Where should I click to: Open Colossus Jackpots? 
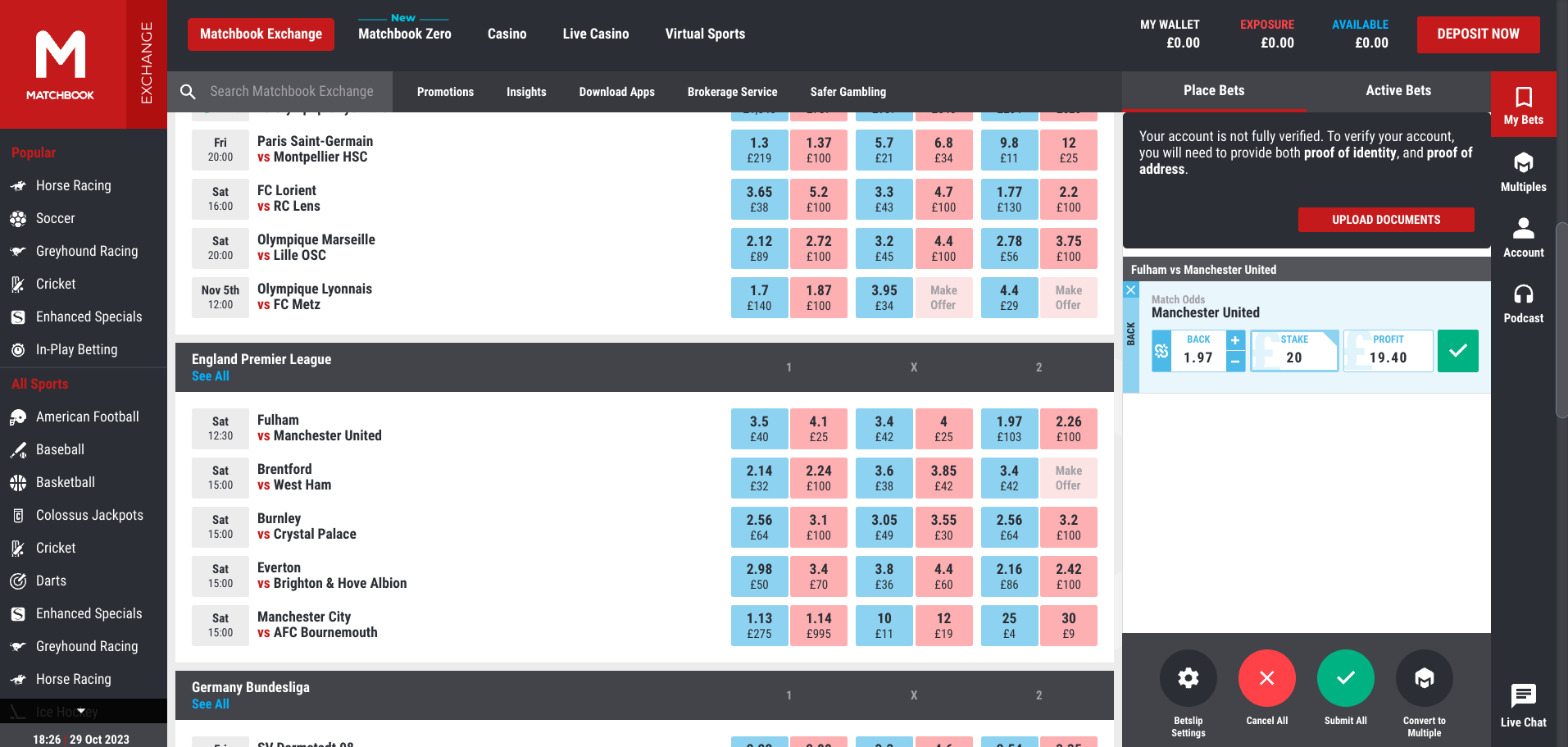click(89, 516)
